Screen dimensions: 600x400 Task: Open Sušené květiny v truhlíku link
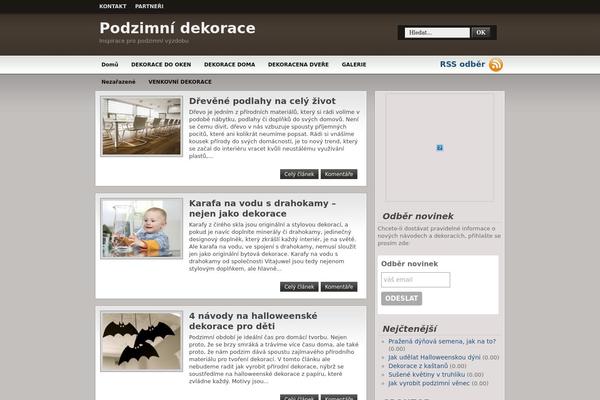coord(427,374)
